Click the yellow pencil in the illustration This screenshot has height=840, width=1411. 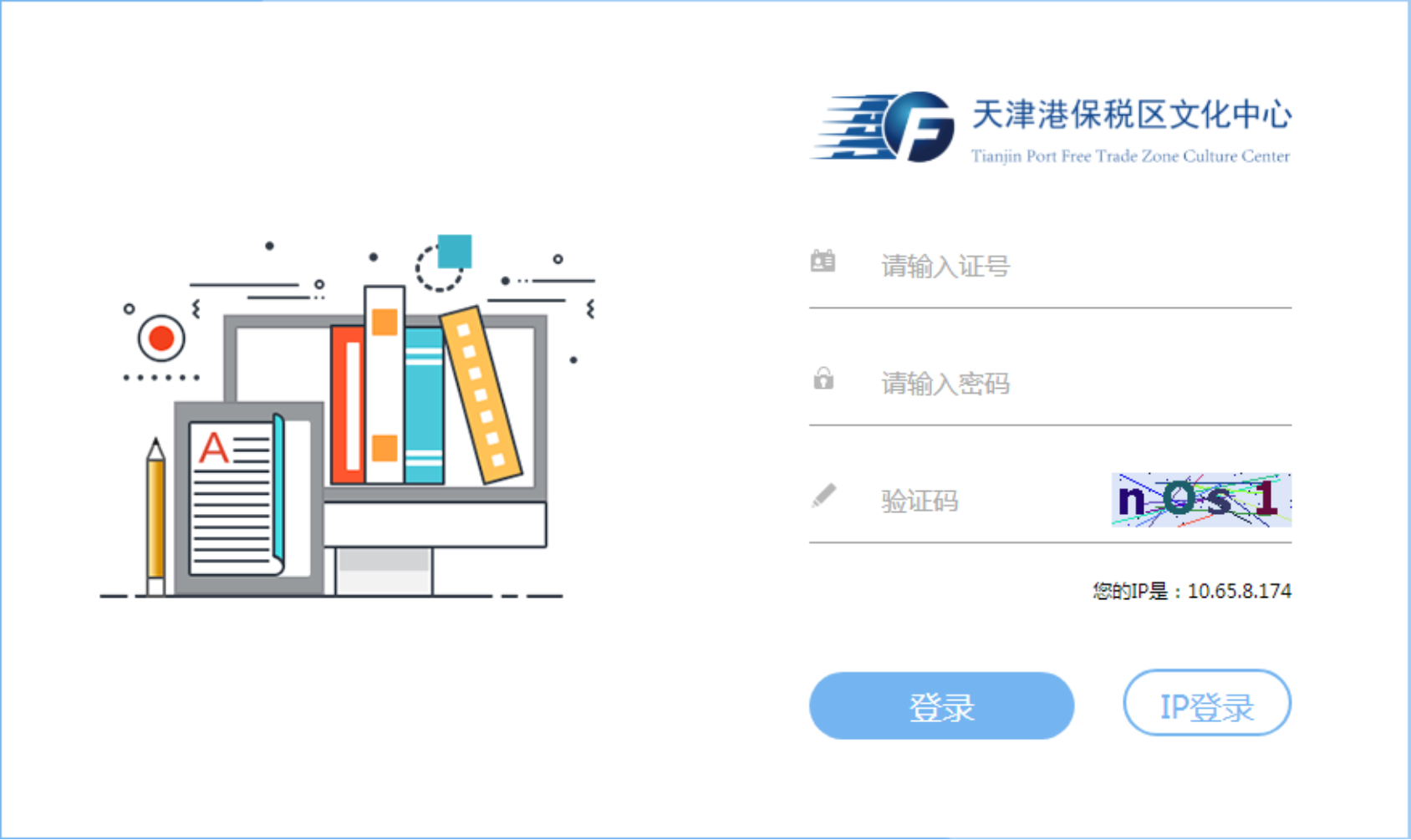click(x=155, y=516)
